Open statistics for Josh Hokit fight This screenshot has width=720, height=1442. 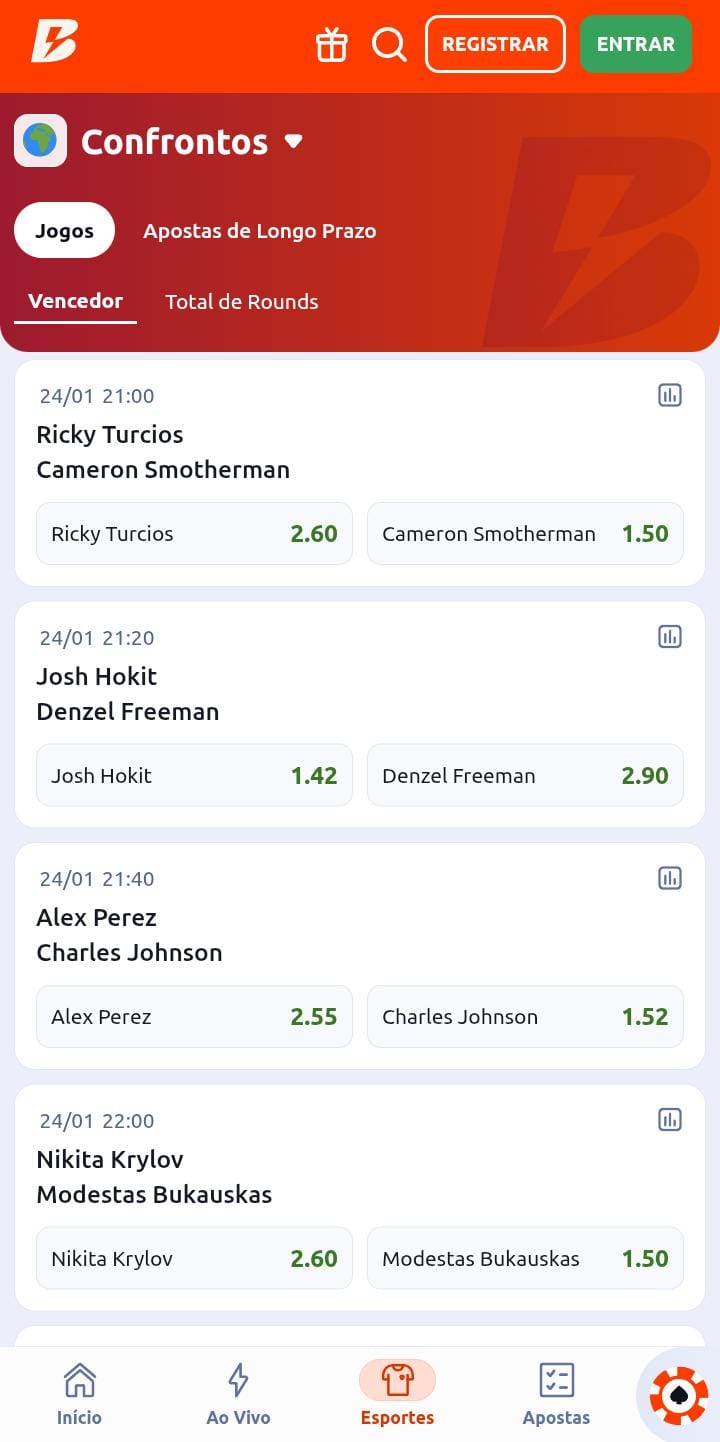669,636
